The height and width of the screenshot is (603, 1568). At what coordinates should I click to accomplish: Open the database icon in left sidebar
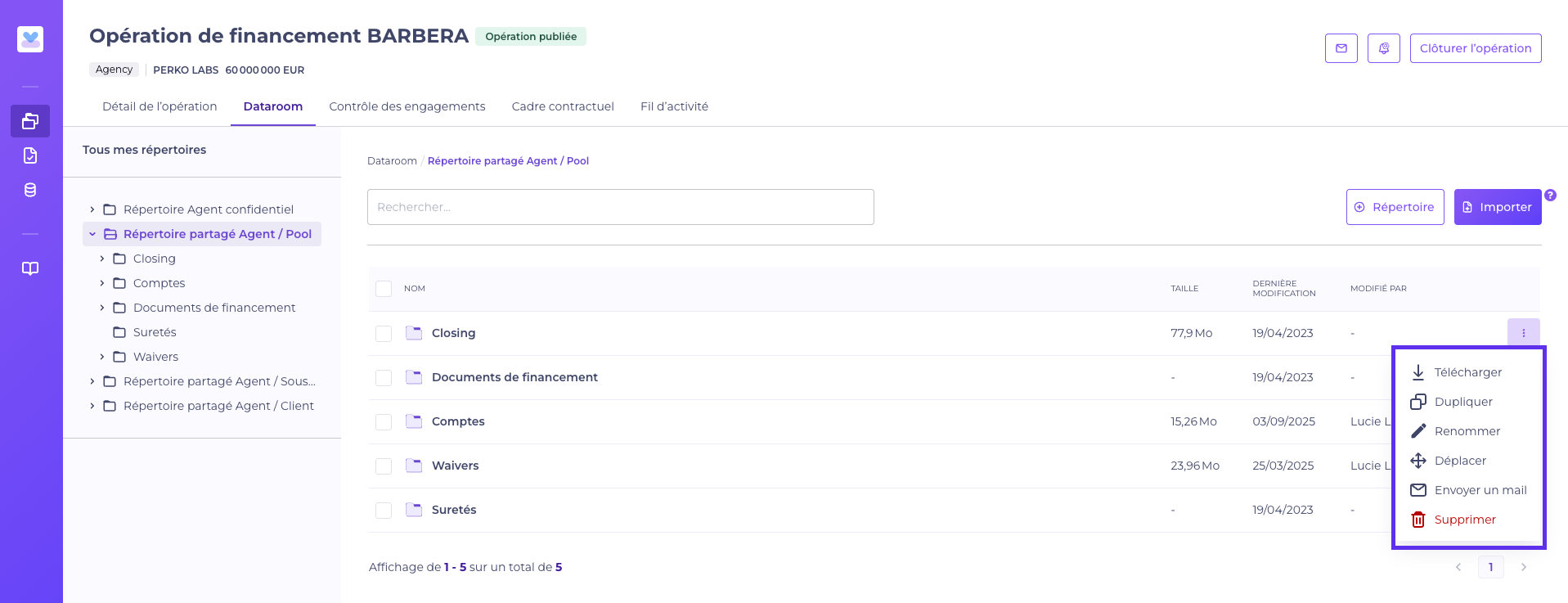tap(30, 190)
